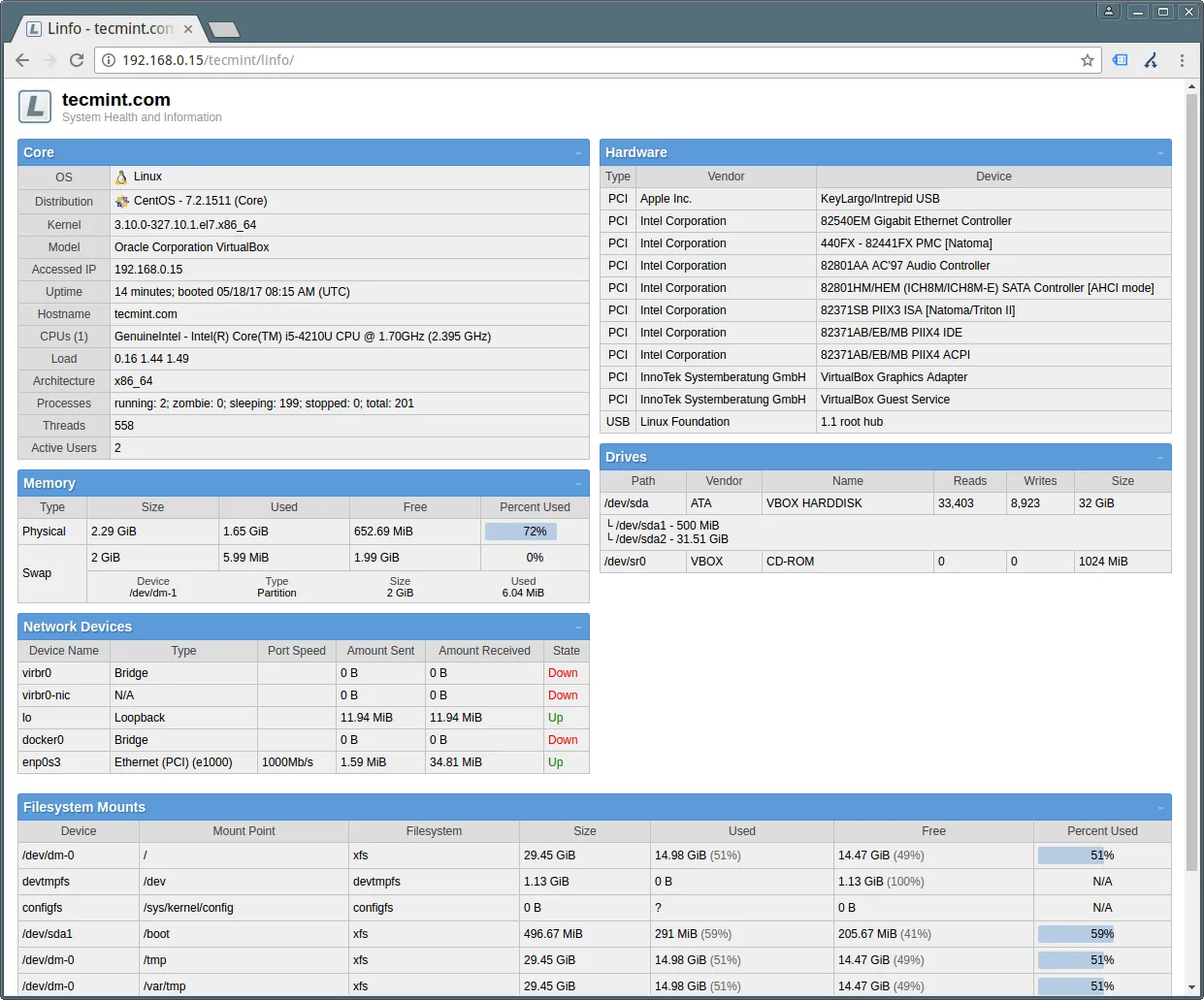Collapse the Hardware panel
This screenshot has width=1204, height=1000.
coord(1160,152)
